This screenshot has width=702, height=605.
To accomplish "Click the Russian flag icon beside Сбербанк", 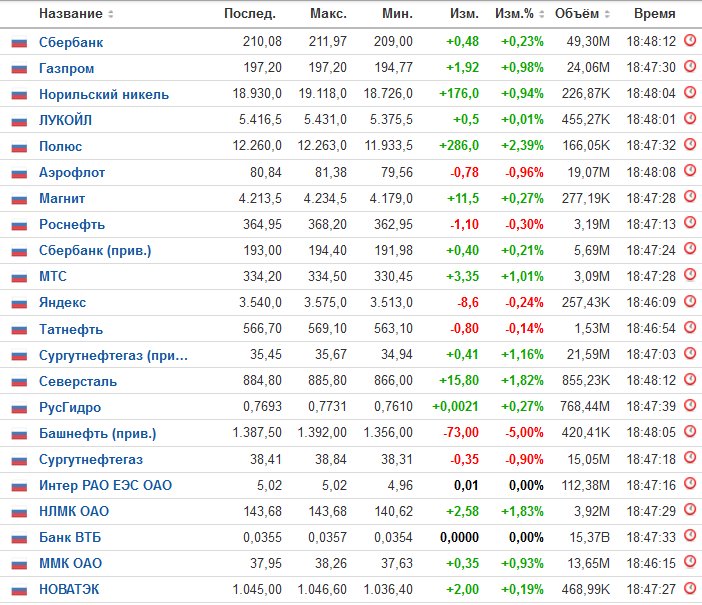I will tap(19, 43).
